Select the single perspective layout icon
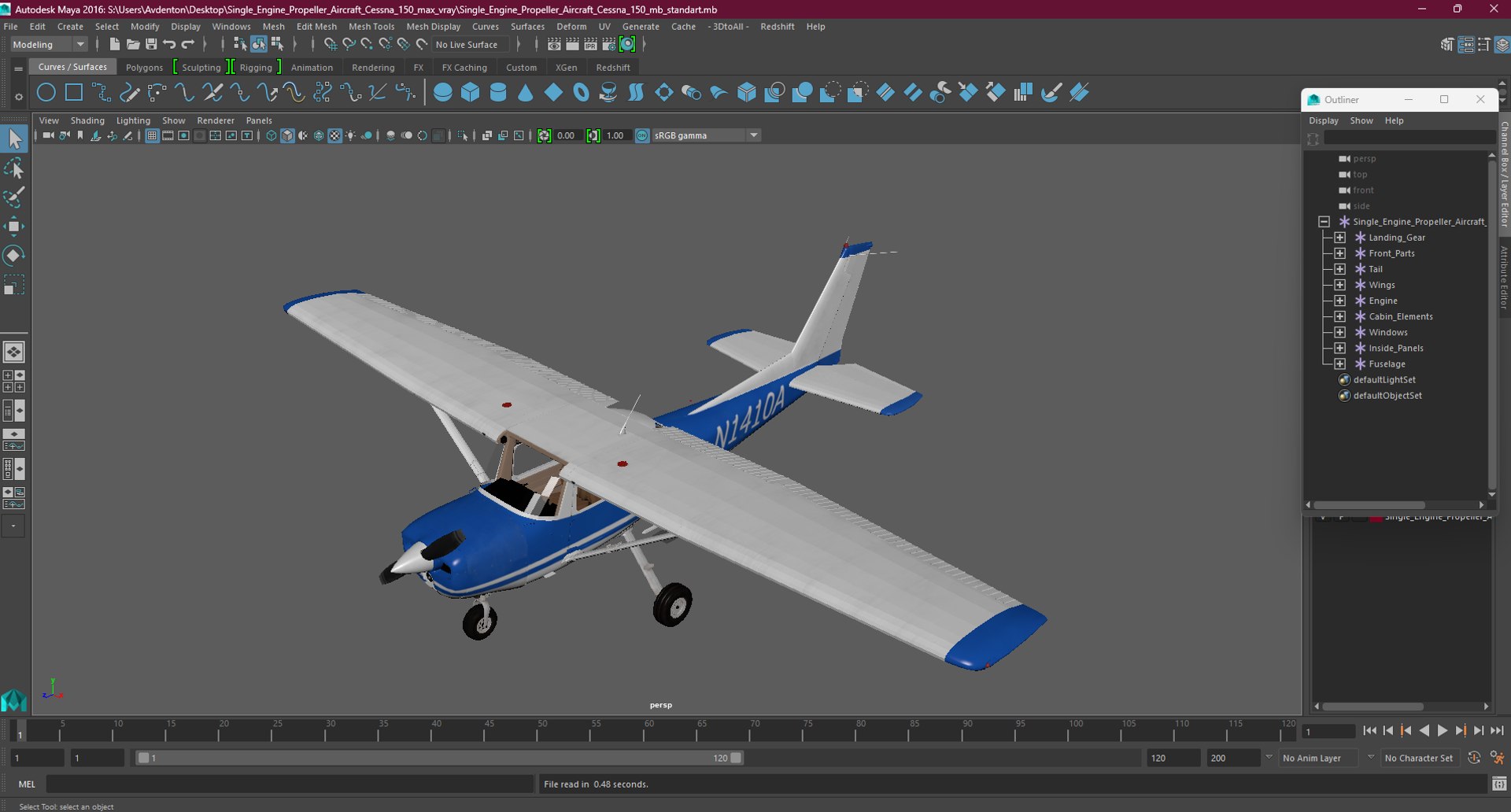This screenshot has width=1511, height=812. 14,352
